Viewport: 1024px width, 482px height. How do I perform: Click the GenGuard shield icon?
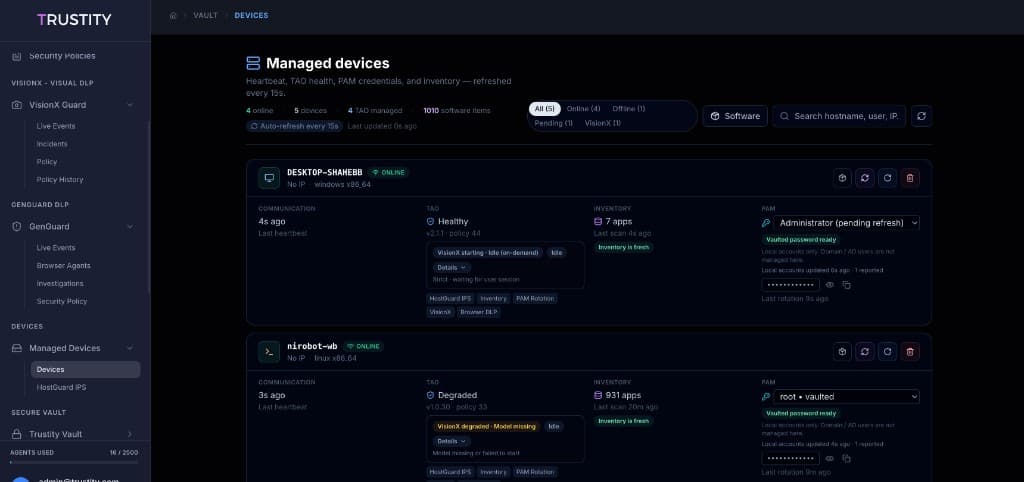pos(17,227)
